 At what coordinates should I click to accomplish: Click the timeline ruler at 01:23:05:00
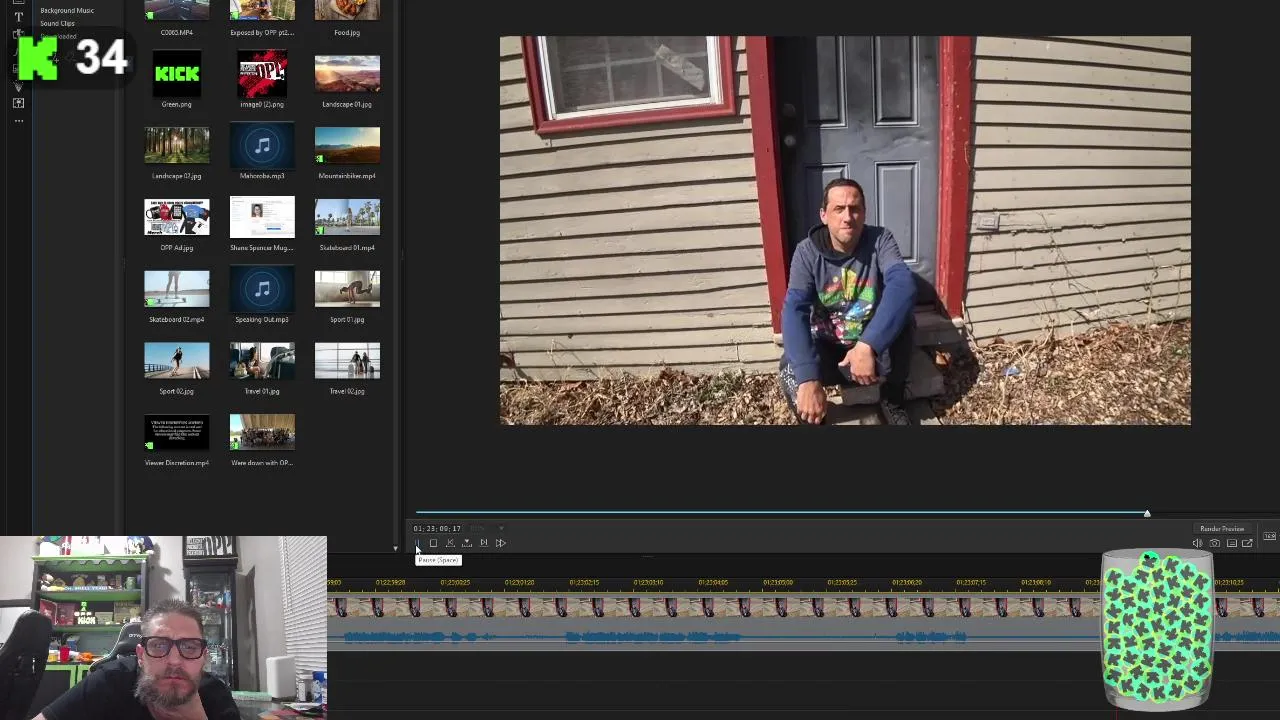[778, 582]
